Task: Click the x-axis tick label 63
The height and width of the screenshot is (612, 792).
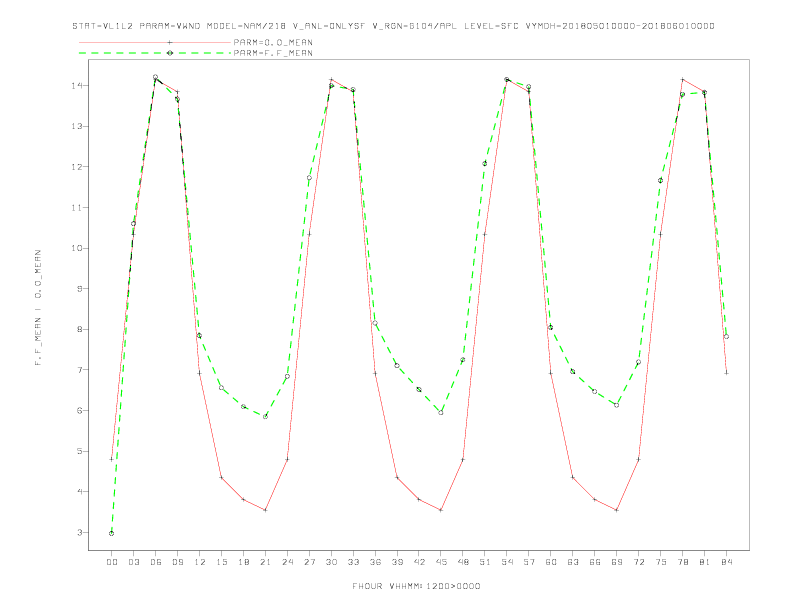Action: coord(573,562)
